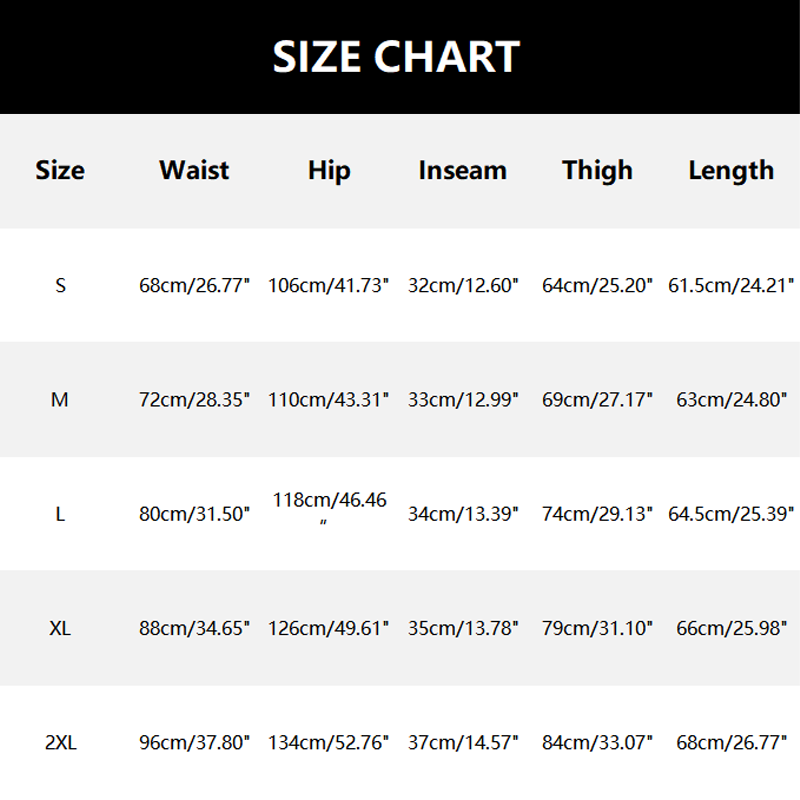Select the S size row label

point(60,286)
